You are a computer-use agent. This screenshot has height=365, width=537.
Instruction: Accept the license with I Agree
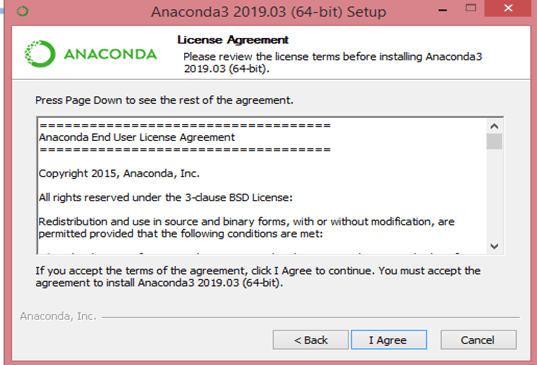[x=389, y=340]
